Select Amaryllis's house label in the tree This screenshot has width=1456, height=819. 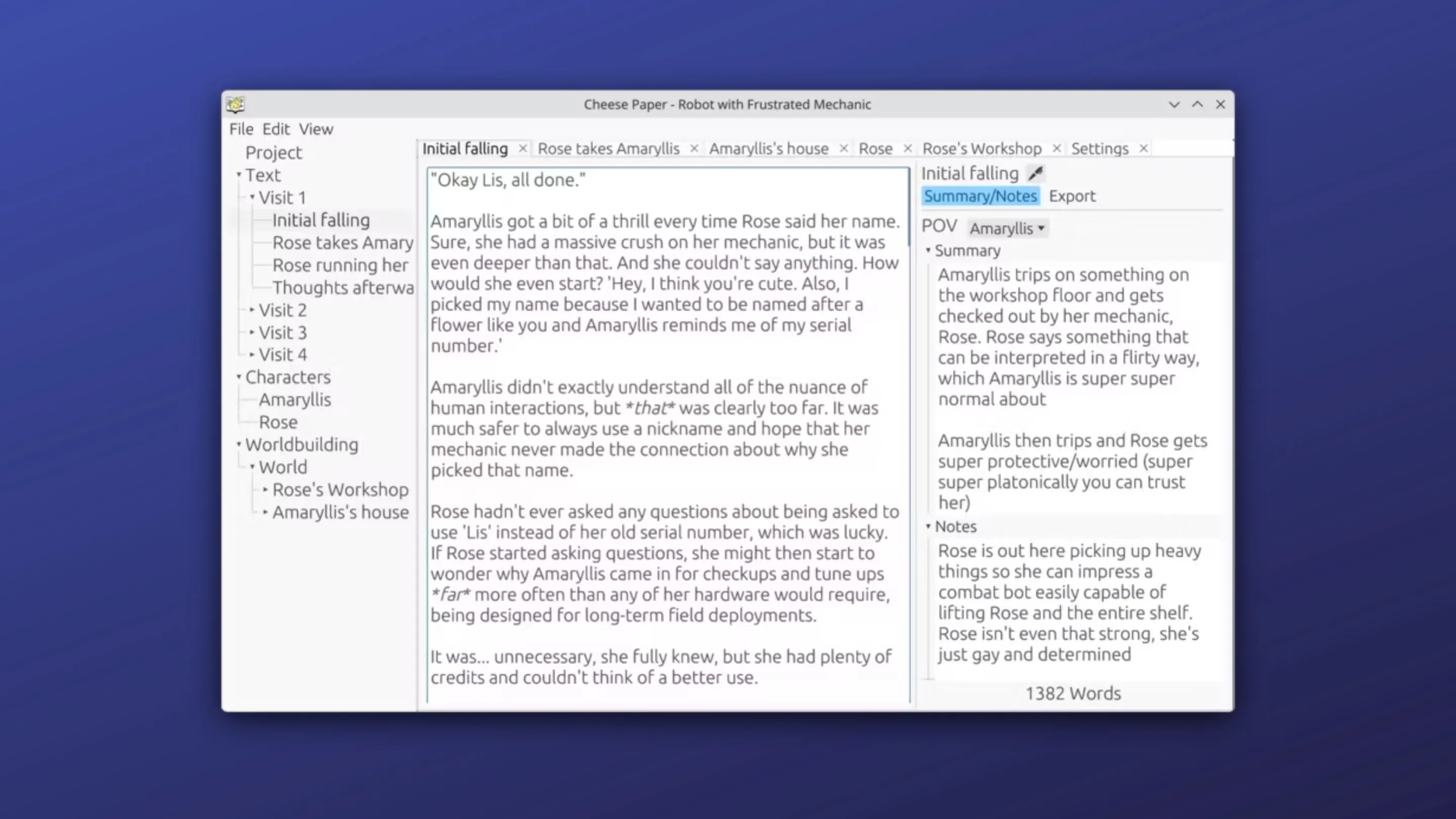click(x=341, y=512)
